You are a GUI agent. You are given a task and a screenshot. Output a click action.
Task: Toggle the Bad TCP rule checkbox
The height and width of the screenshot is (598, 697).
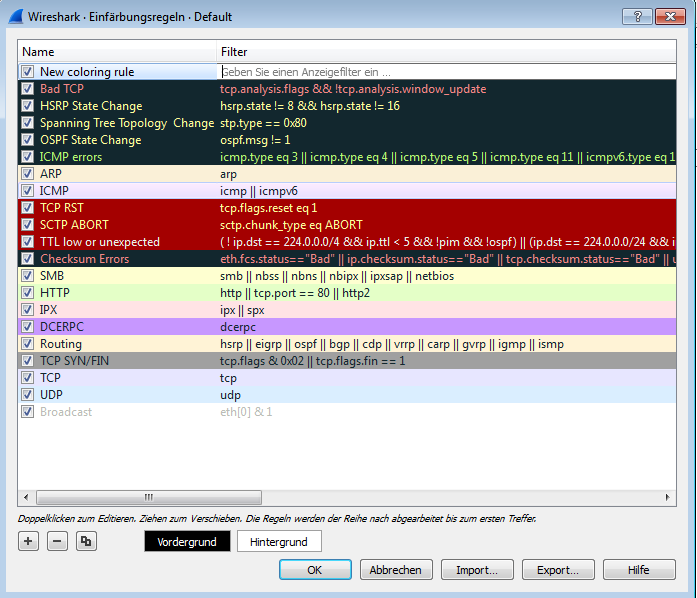coord(28,88)
